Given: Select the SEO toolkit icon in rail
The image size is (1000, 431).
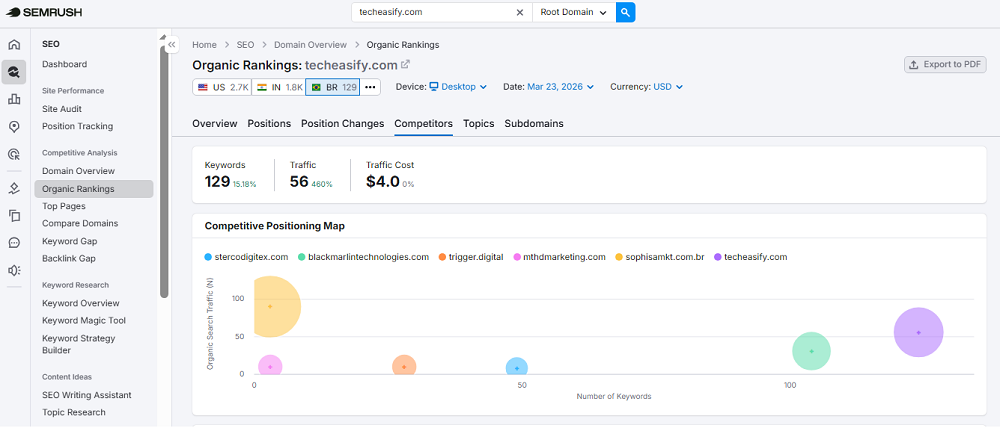Looking at the screenshot, I should (x=14, y=72).
